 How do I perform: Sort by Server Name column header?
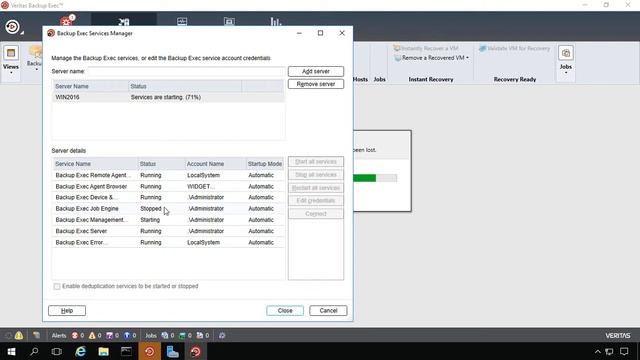point(91,87)
